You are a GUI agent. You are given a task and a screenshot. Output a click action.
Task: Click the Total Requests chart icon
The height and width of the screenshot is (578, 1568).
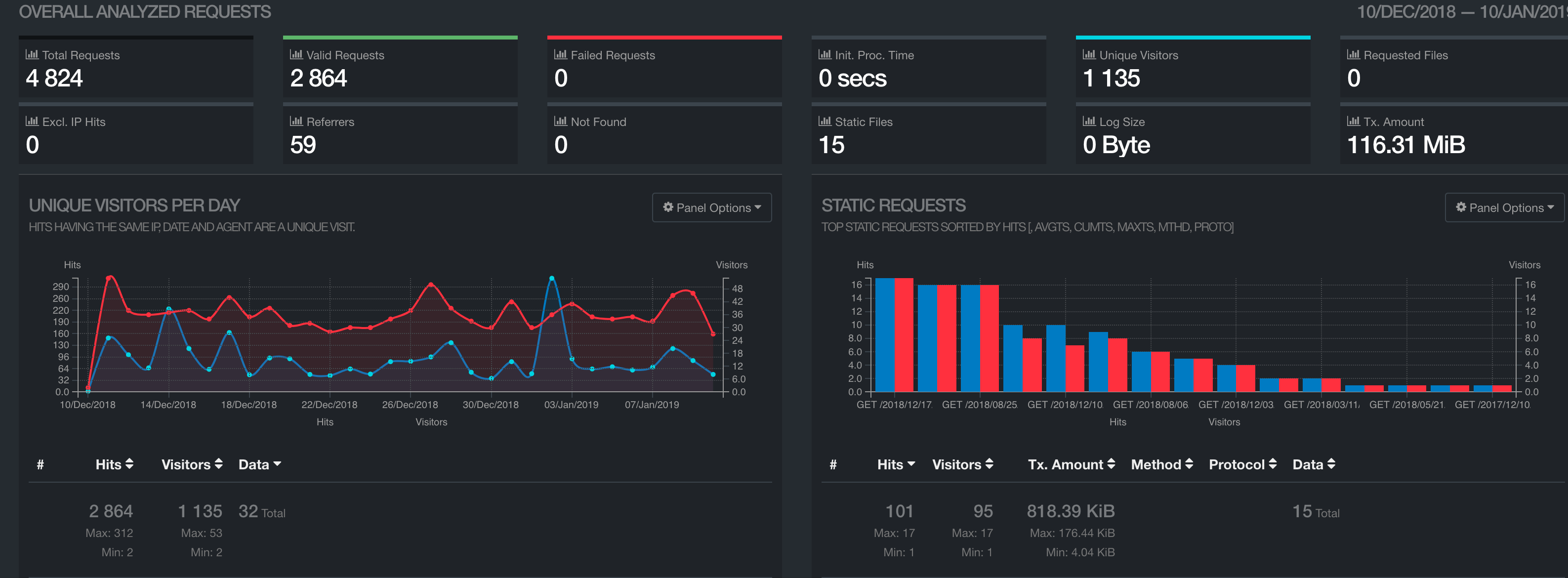point(32,54)
